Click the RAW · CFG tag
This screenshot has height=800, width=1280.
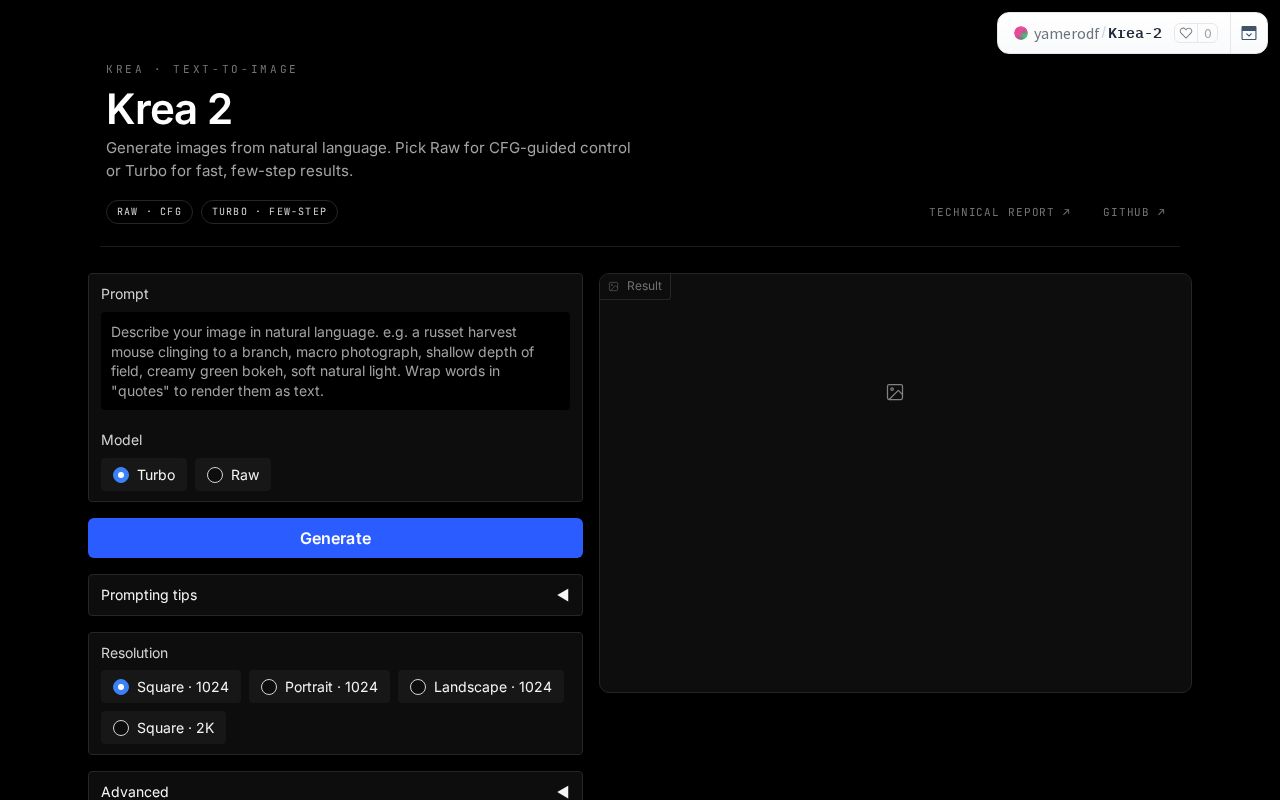tap(149, 212)
